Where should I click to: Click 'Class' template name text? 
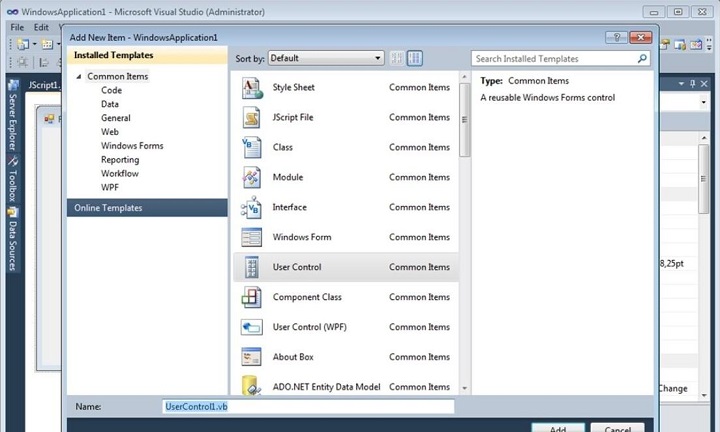(282, 147)
